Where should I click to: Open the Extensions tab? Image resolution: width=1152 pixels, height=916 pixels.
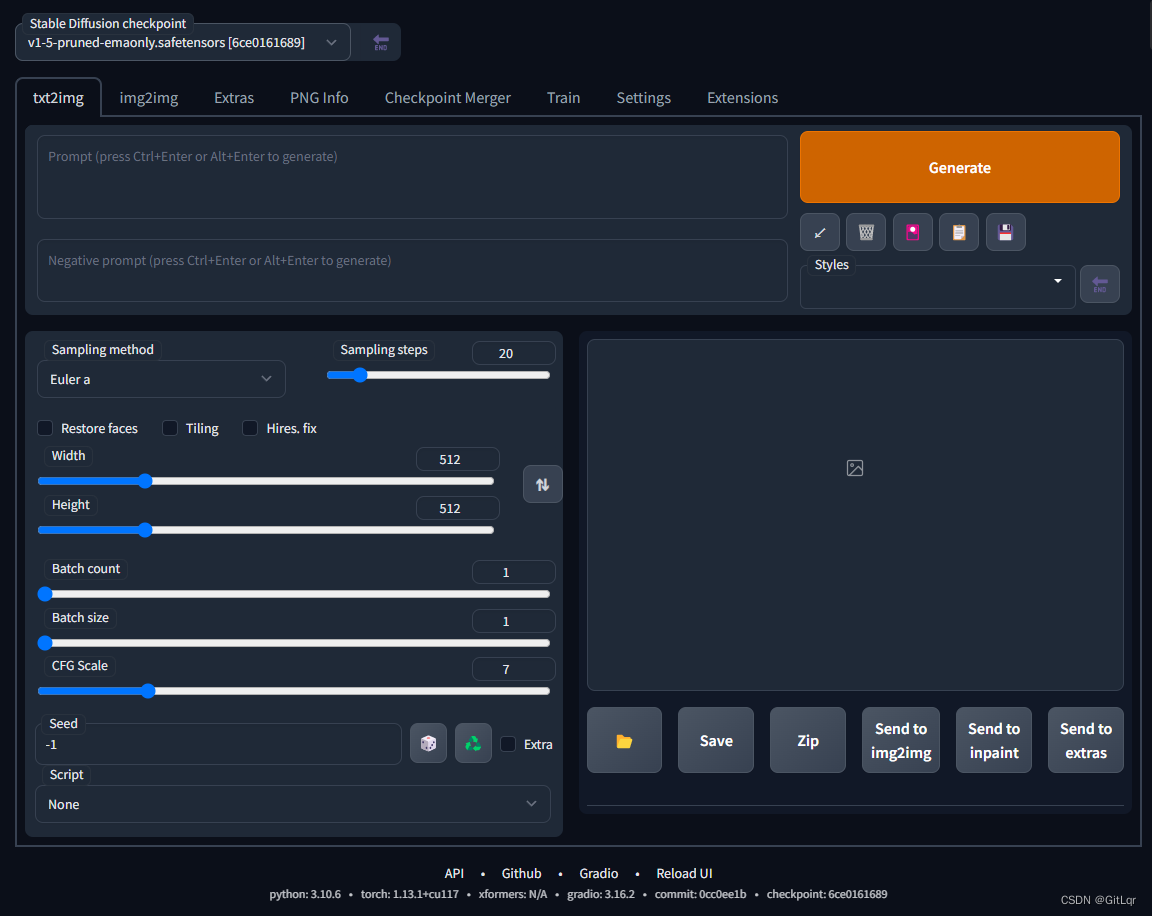(x=742, y=98)
